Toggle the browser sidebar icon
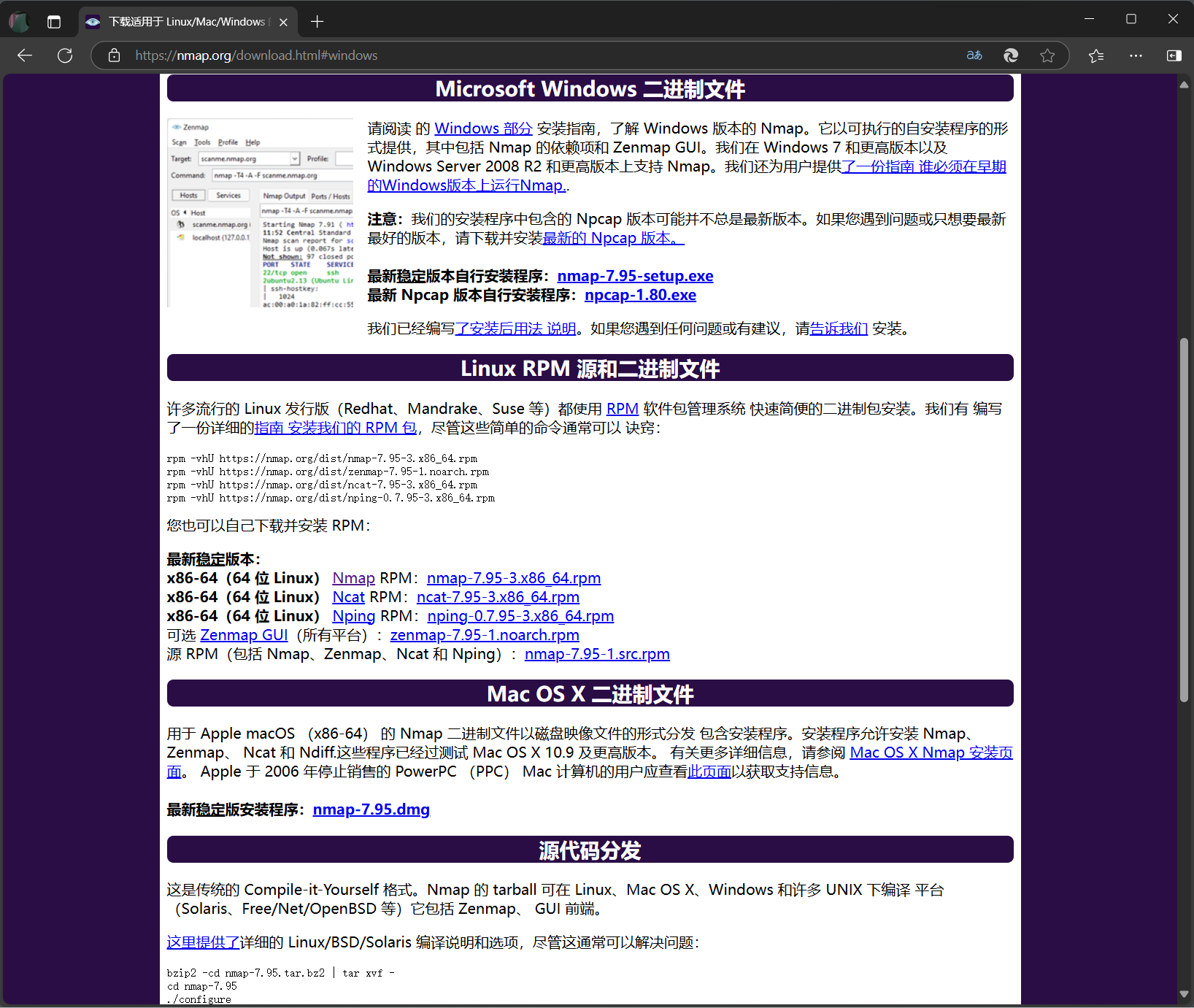Image resolution: width=1194 pixels, height=1008 pixels. point(1174,55)
